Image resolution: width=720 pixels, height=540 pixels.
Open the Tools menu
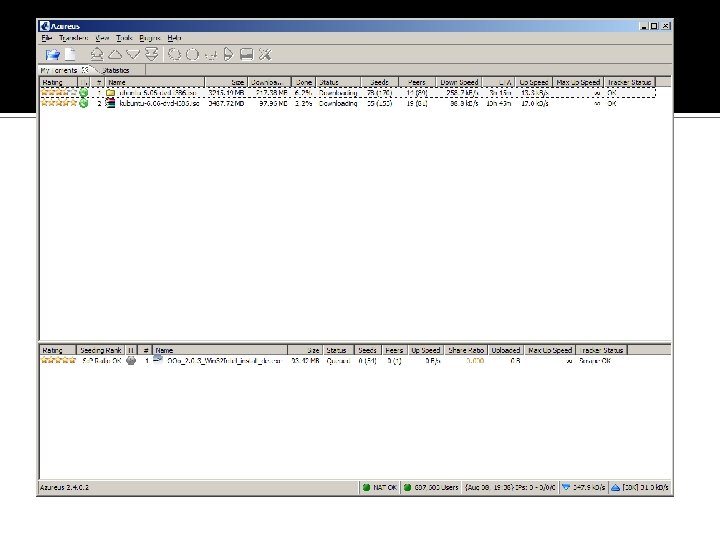124,38
